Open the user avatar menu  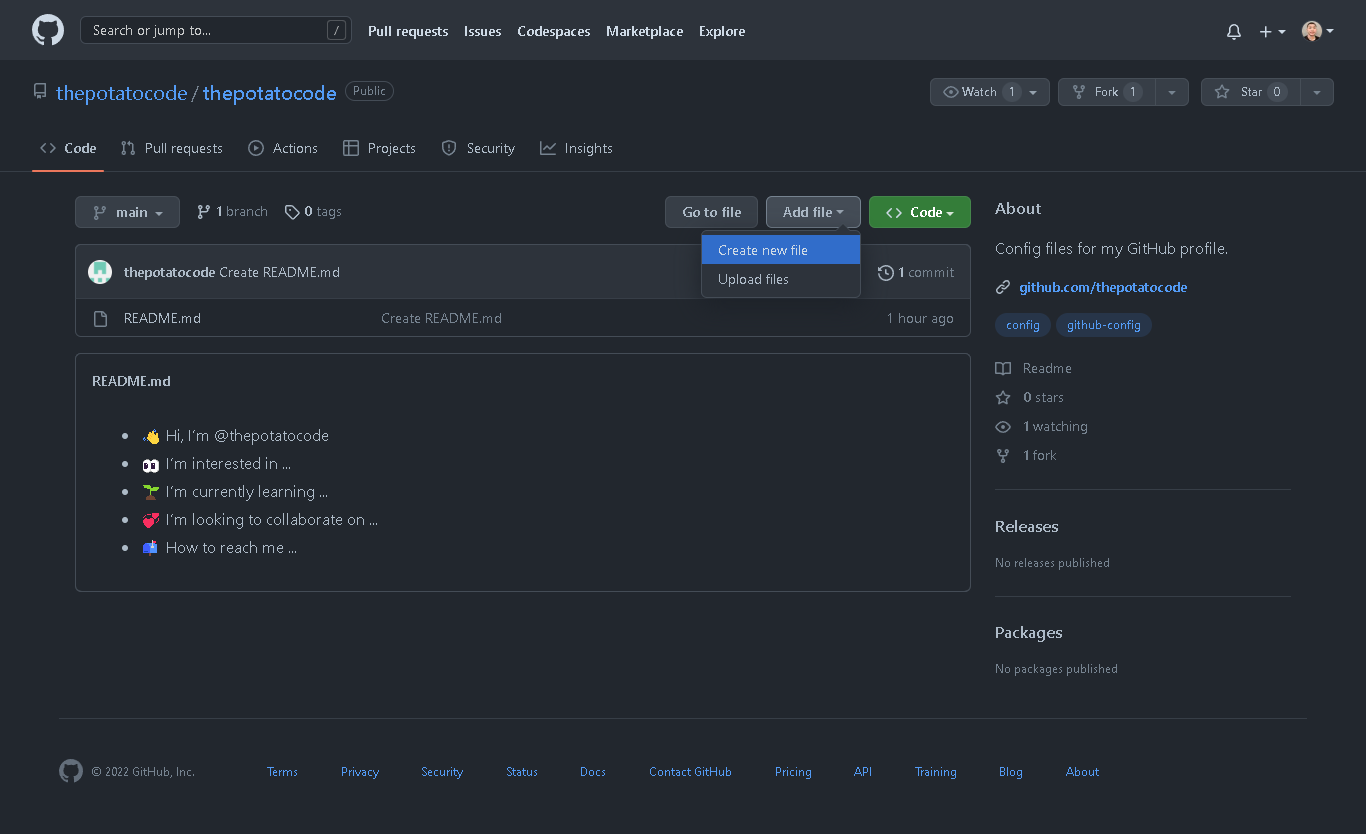pyautogui.click(x=1318, y=32)
